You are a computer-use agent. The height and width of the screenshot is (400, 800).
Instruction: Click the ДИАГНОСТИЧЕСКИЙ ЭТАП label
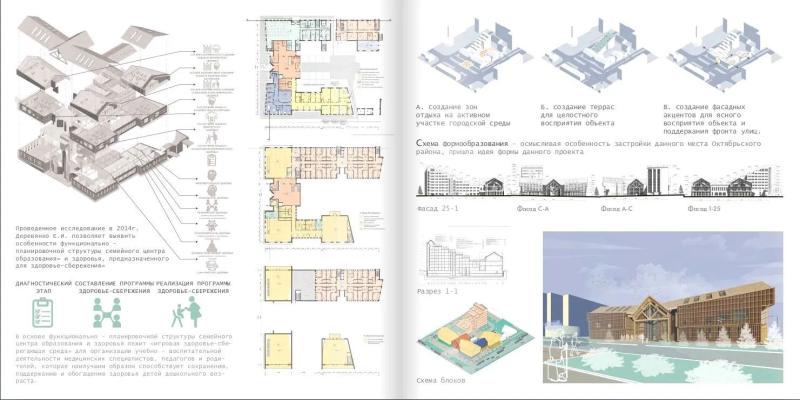[43, 287]
